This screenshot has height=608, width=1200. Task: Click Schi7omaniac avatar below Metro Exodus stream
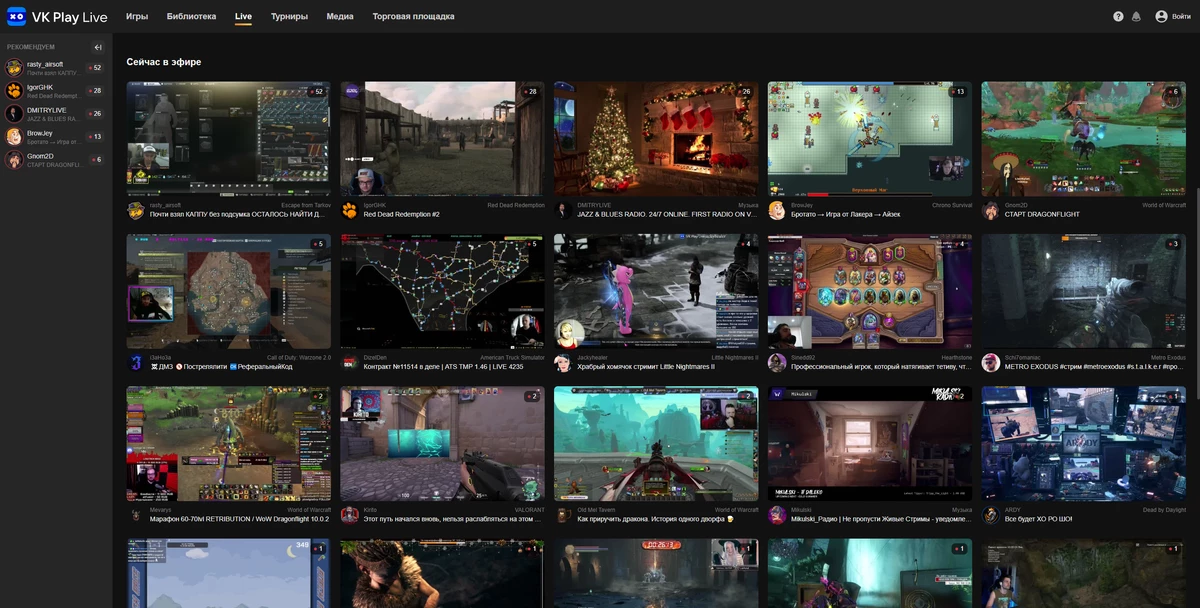991,362
